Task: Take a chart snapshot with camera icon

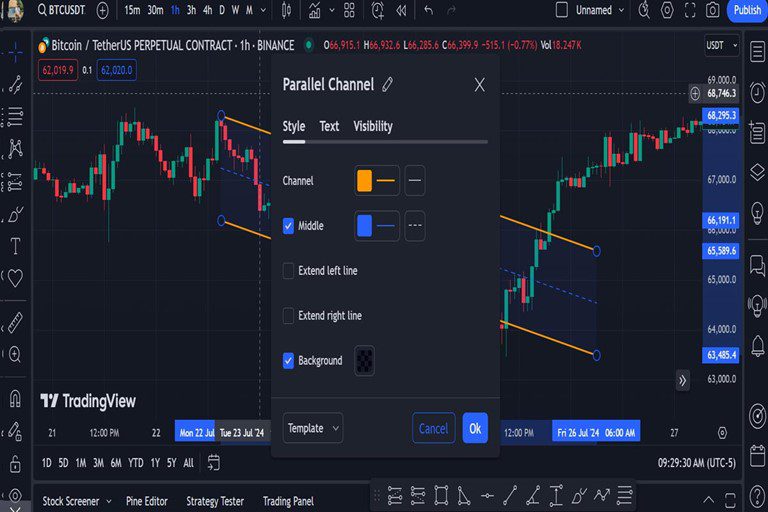Action: pos(713,10)
